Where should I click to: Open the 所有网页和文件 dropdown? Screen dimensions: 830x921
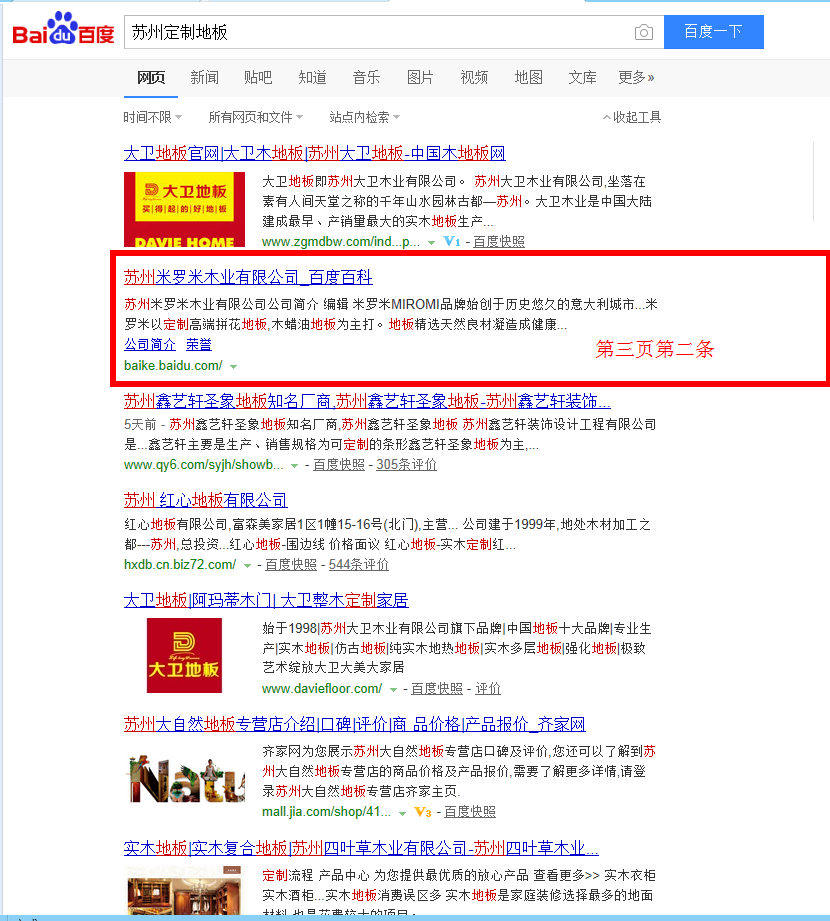point(256,117)
